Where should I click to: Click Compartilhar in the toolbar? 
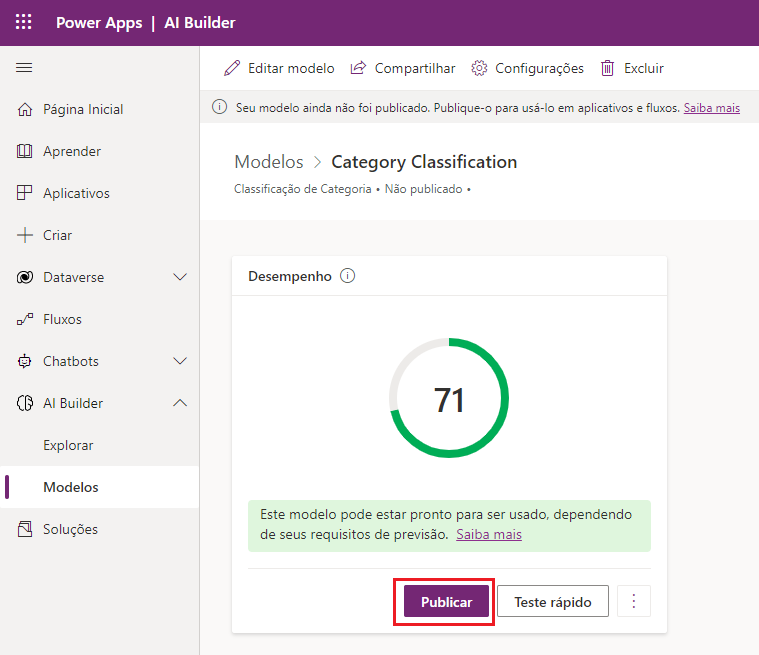tap(403, 68)
